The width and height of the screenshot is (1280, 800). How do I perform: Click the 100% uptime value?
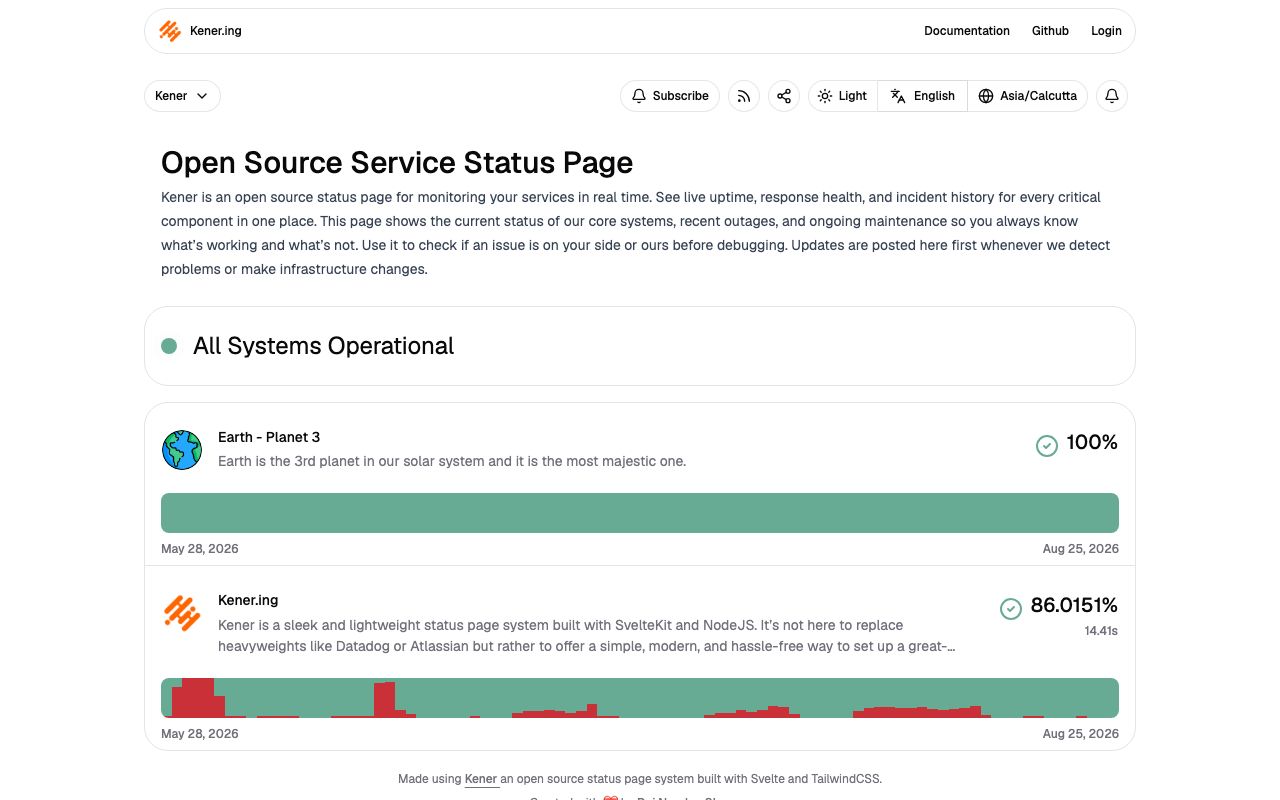pos(1092,442)
